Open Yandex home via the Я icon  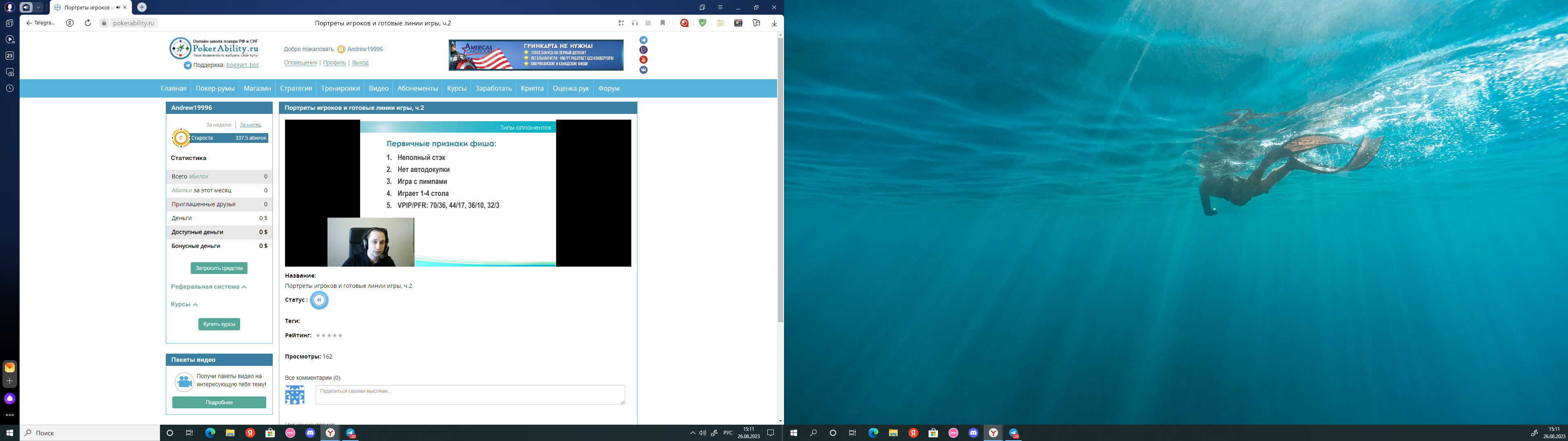pyautogui.click(x=70, y=23)
